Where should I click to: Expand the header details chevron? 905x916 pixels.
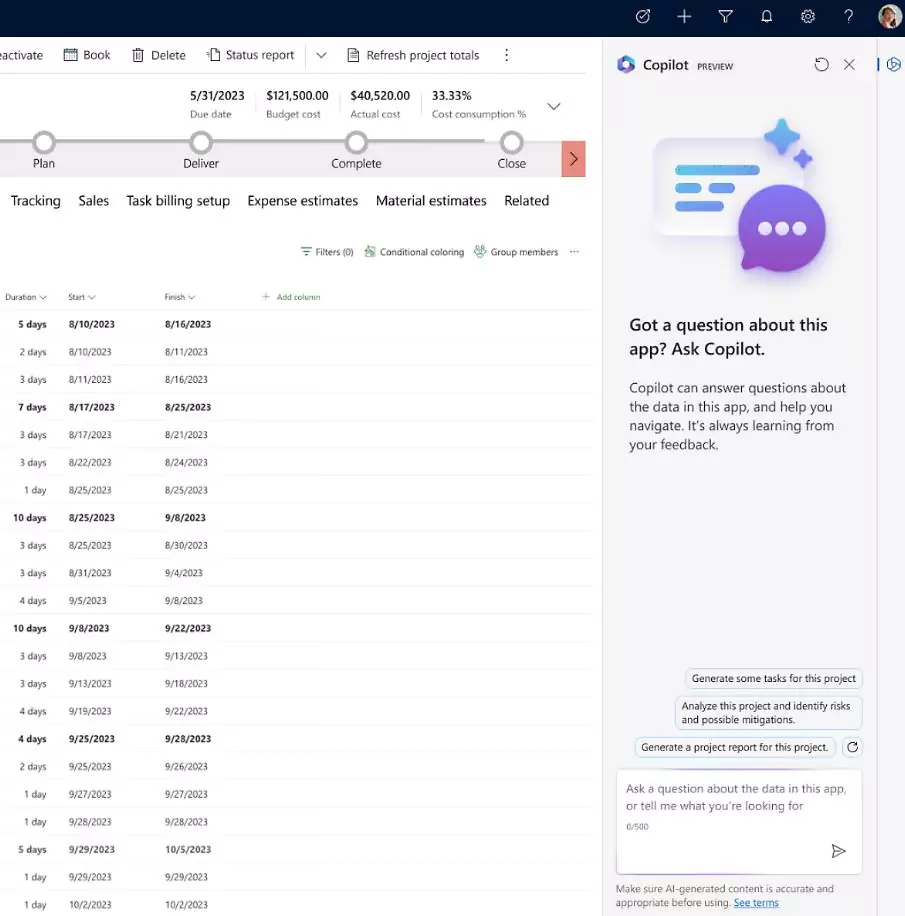click(553, 106)
